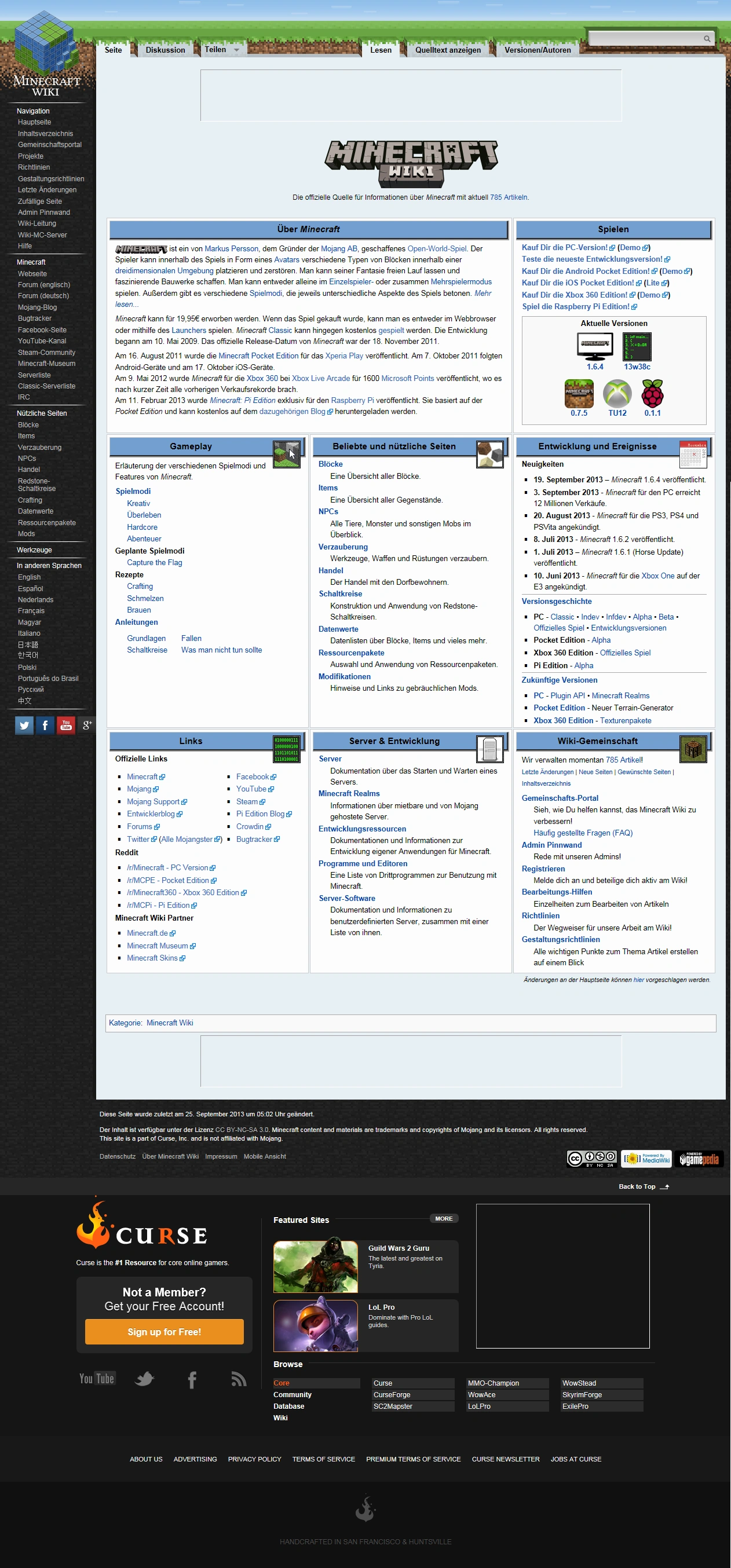Open PRIVACY POLICY in bottom footer

coord(255,1459)
